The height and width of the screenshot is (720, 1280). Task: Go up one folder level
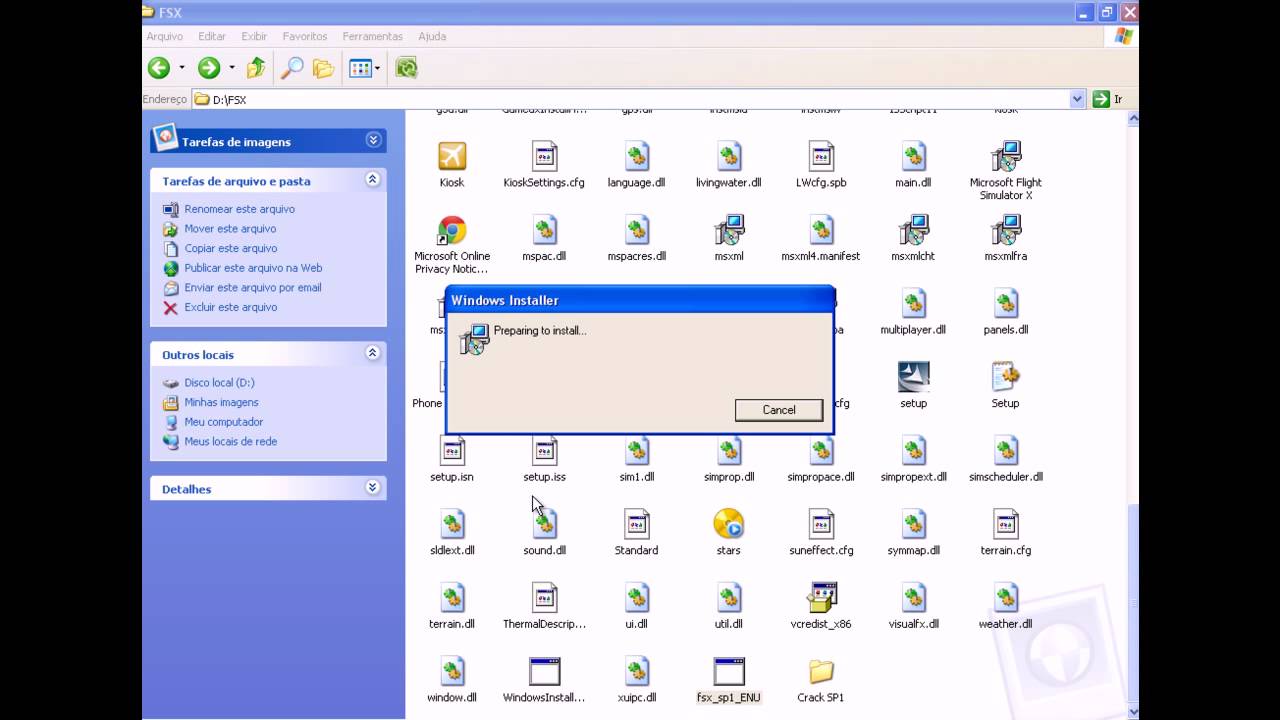click(256, 68)
